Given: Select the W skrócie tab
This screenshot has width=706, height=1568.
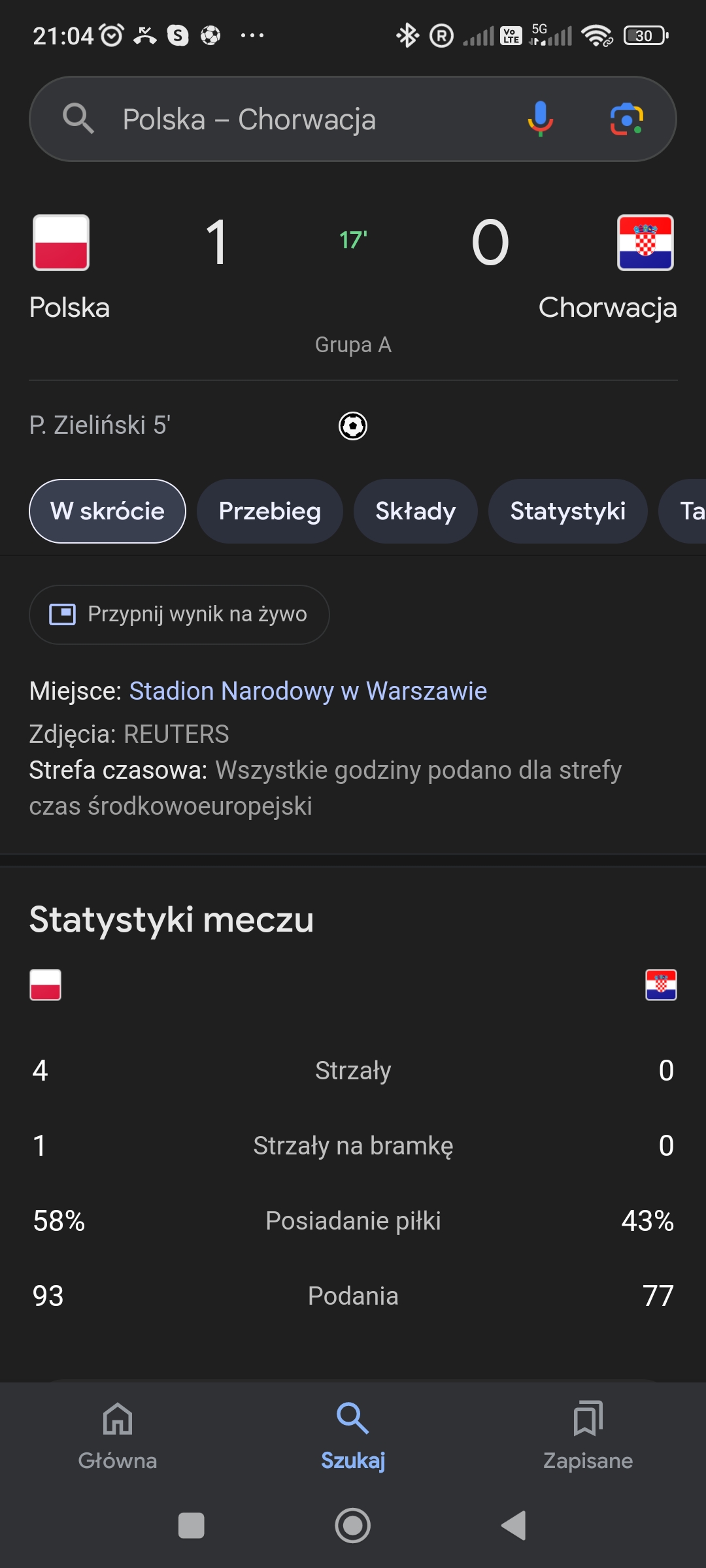Looking at the screenshot, I should tap(107, 511).
